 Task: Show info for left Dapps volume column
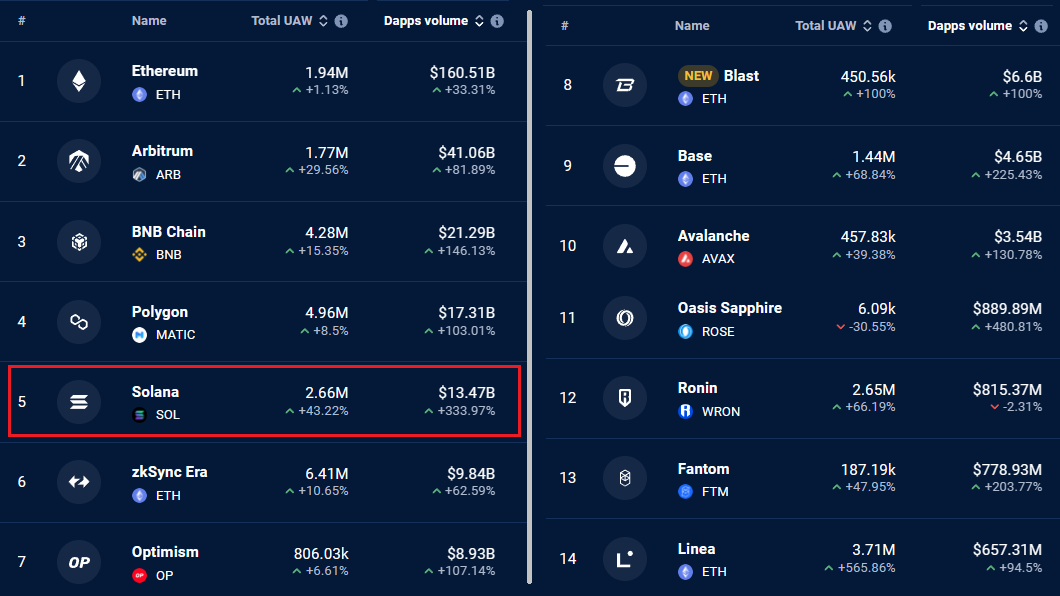pos(497,21)
